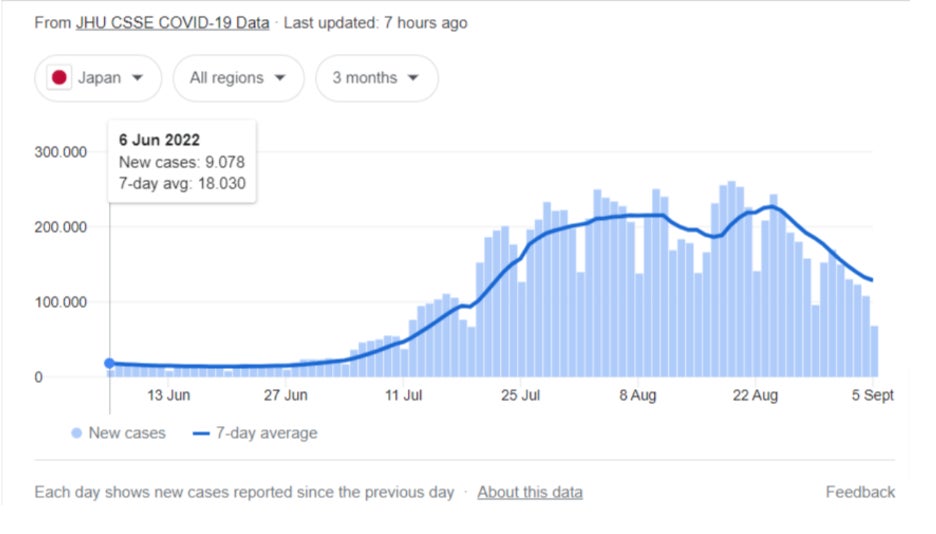Select the last bar near 5 Sept
The image size is (936, 534).
875,351
